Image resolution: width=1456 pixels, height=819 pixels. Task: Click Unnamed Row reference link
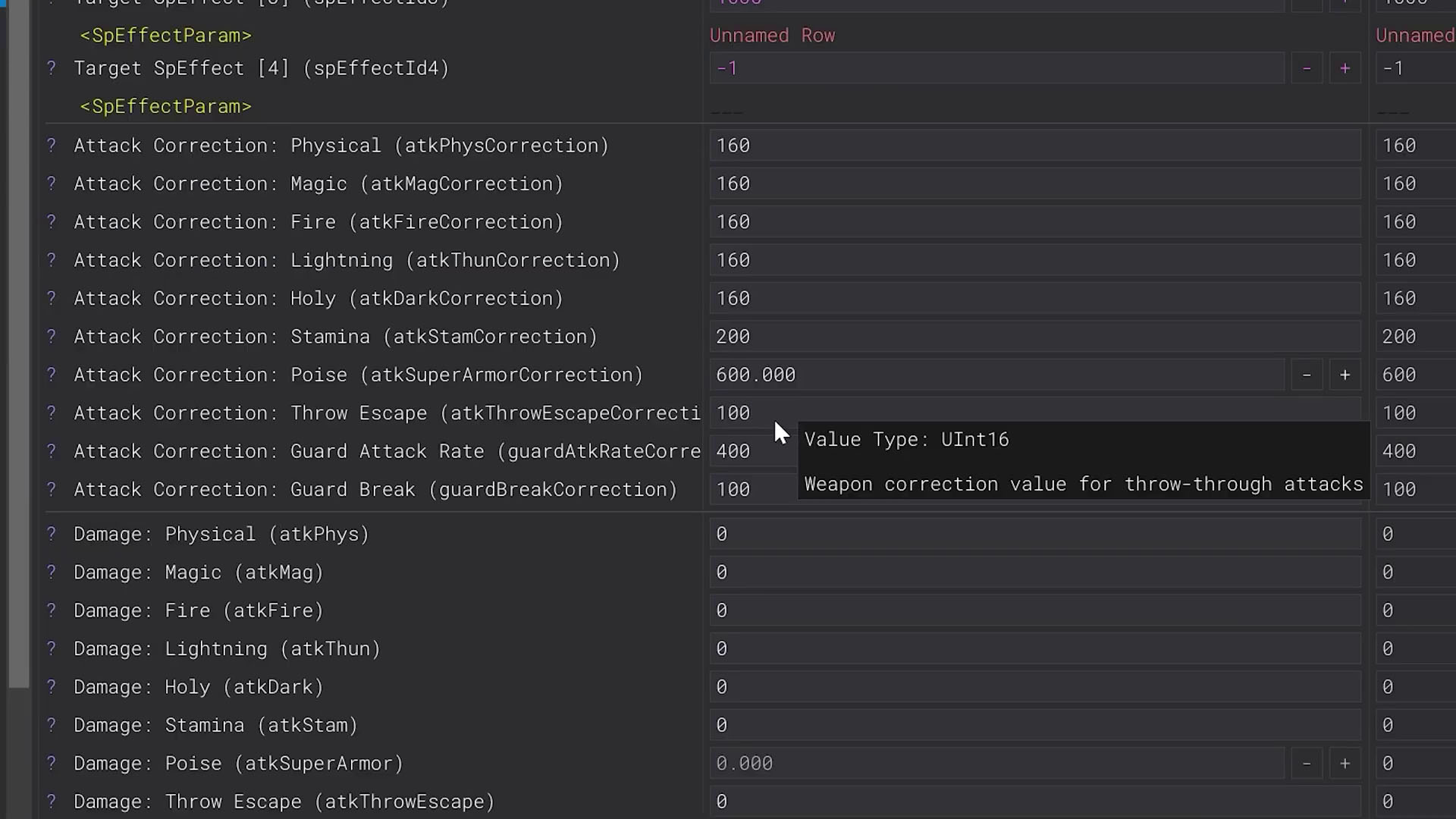click(x=772, y=36)
